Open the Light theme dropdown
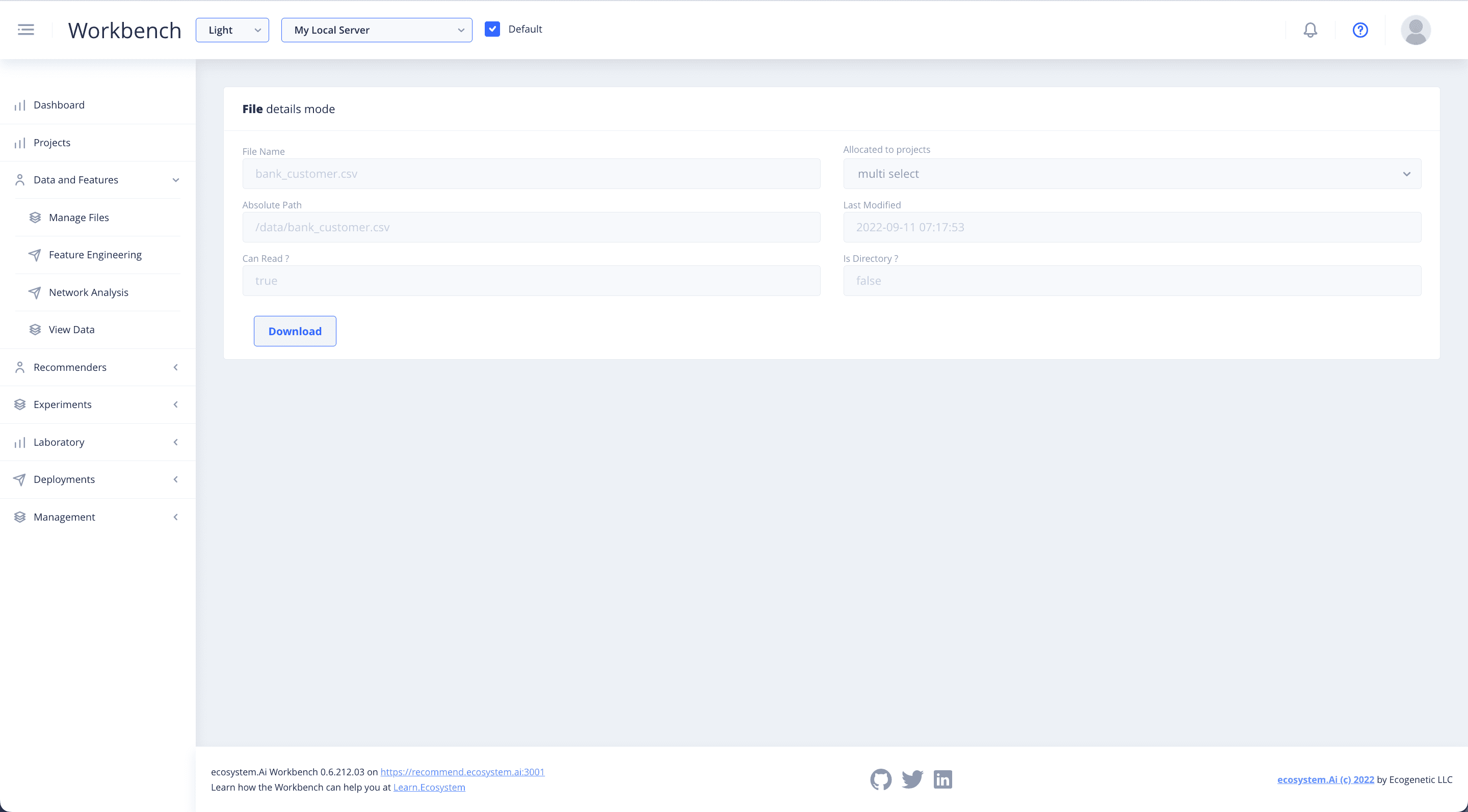Viewport: 1468px width, 812px height. [232, 30]
